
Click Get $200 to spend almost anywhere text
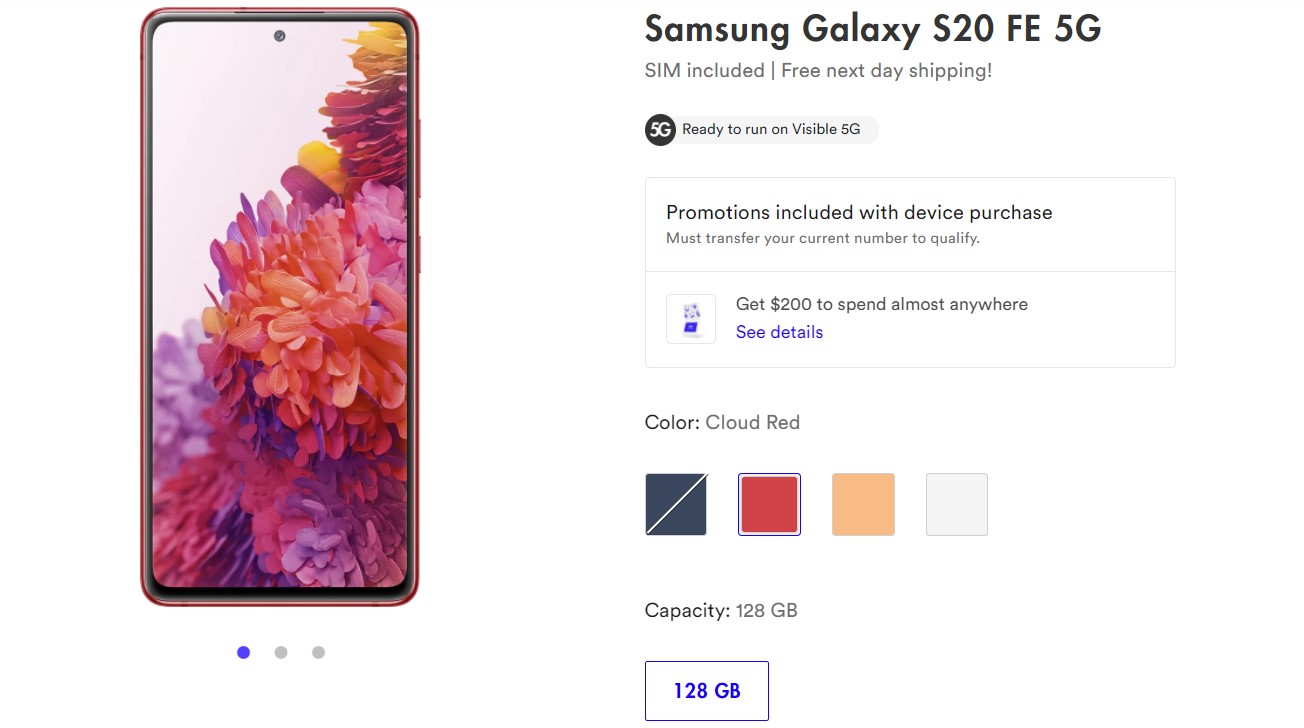881,304
